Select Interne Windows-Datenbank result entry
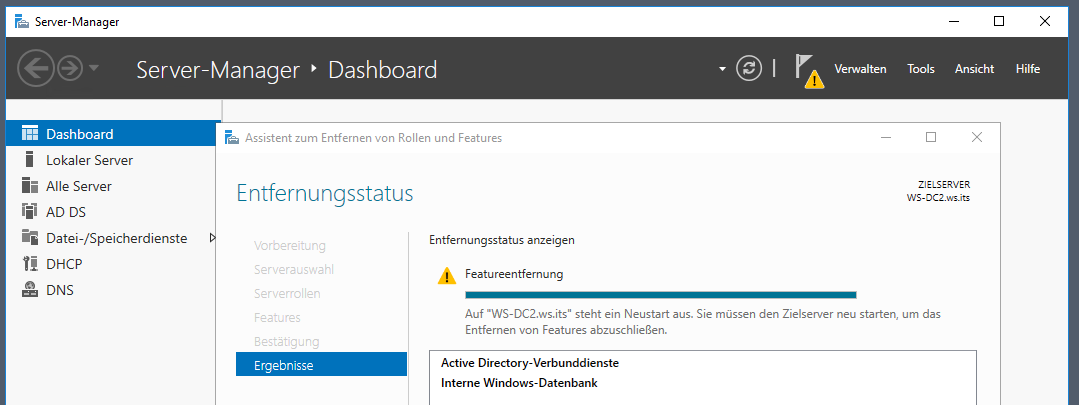Image resolution: width=1079 pixels, height=405 pixels. pos(519,383)
